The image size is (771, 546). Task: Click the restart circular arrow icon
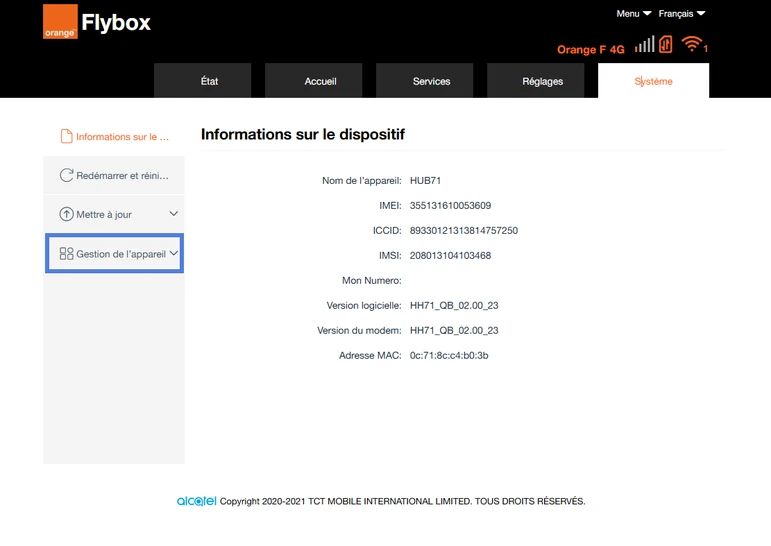66,175
